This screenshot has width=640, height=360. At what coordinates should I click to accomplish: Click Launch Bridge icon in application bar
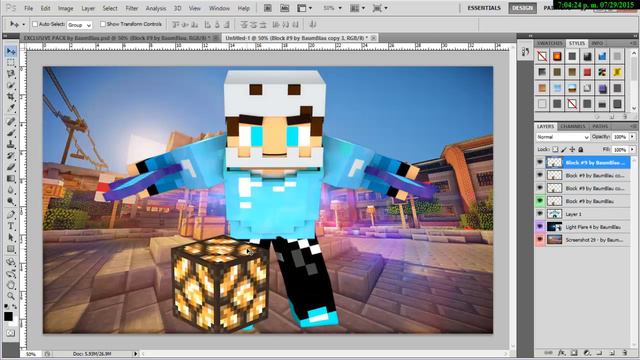click(x=268, y=8)
